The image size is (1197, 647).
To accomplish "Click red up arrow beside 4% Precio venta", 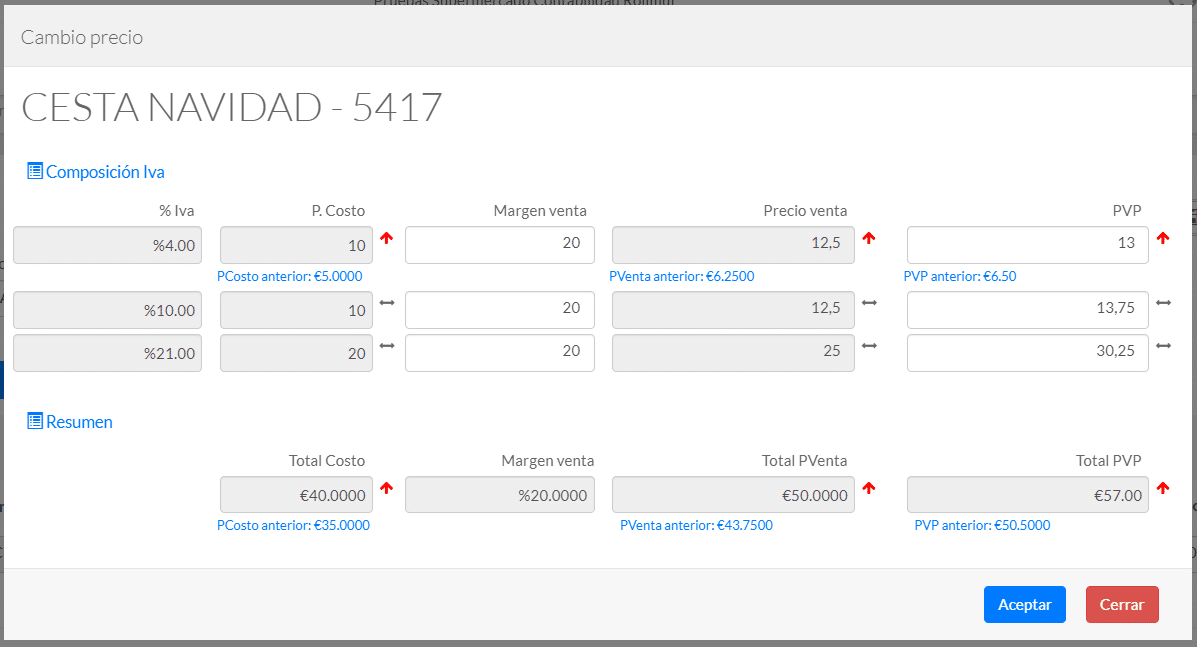I will tap(869, 238).
